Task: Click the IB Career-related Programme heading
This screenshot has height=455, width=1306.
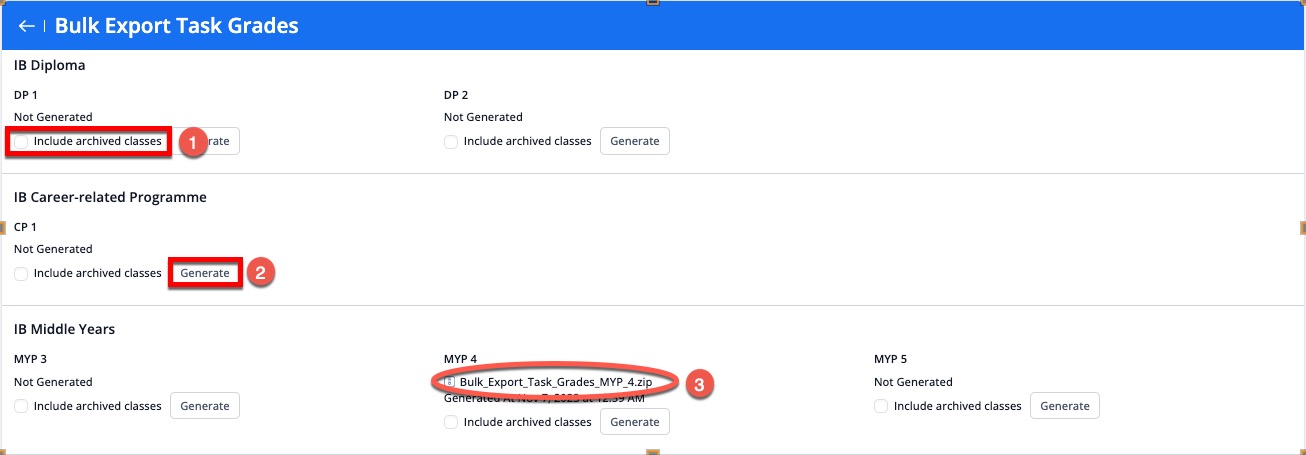Action: [x=110, y=197]
